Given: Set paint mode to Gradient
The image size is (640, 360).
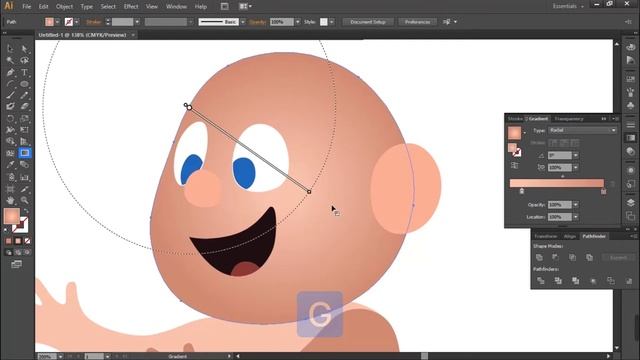Looking at the screenshot, I should pos(18,241).
